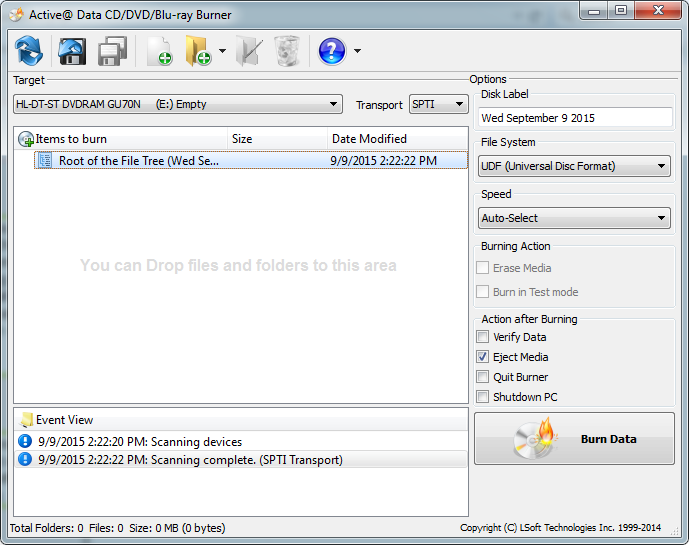
Task: Toggle the Erase Media checkbox
Action: point(482,268)
